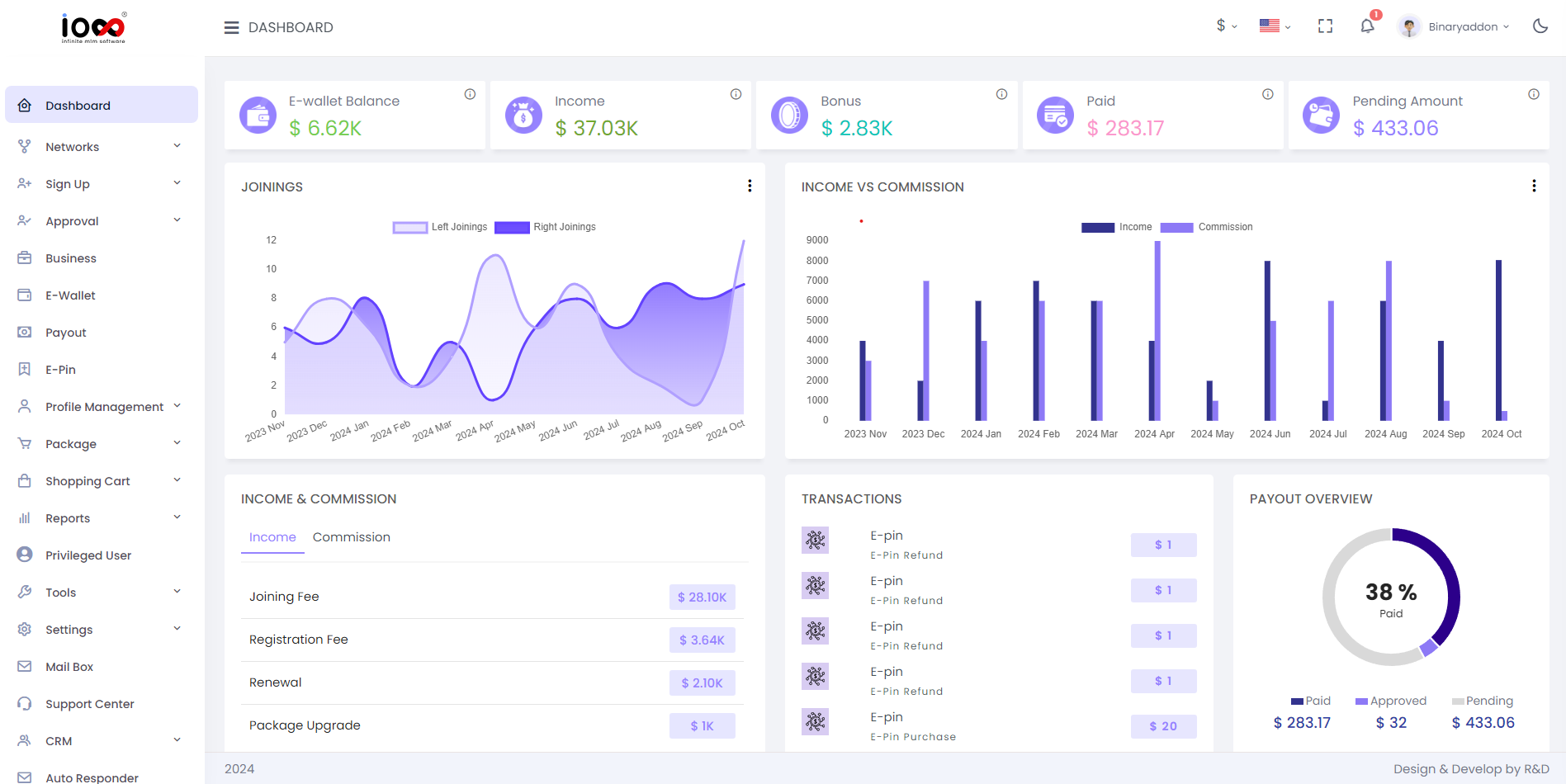Click the Tools wrench icon
This screenshot has height=784, width=1566.
(x=25, y=592)
